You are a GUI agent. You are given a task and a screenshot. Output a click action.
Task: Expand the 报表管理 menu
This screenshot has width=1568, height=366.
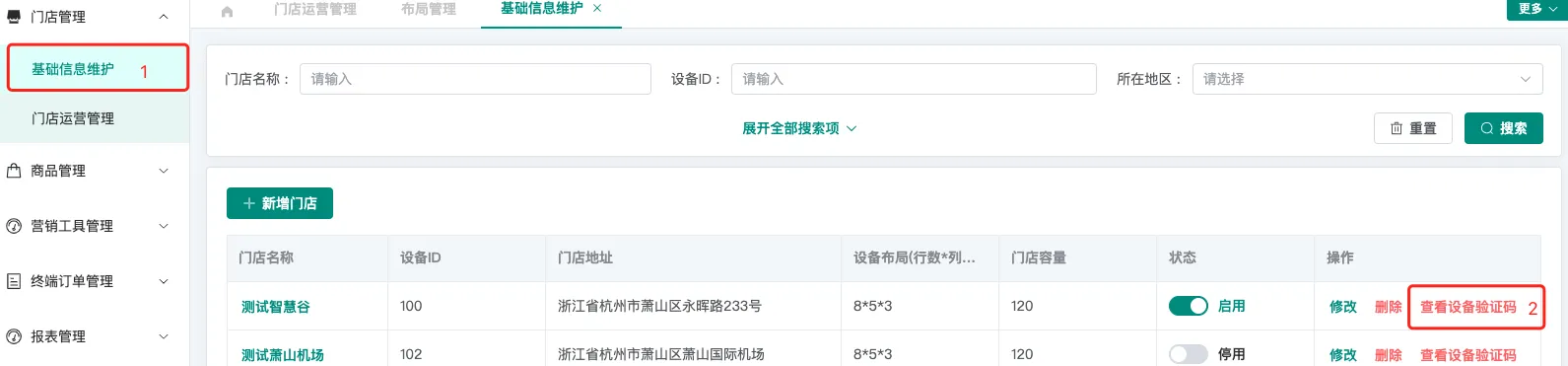[164, 336]
